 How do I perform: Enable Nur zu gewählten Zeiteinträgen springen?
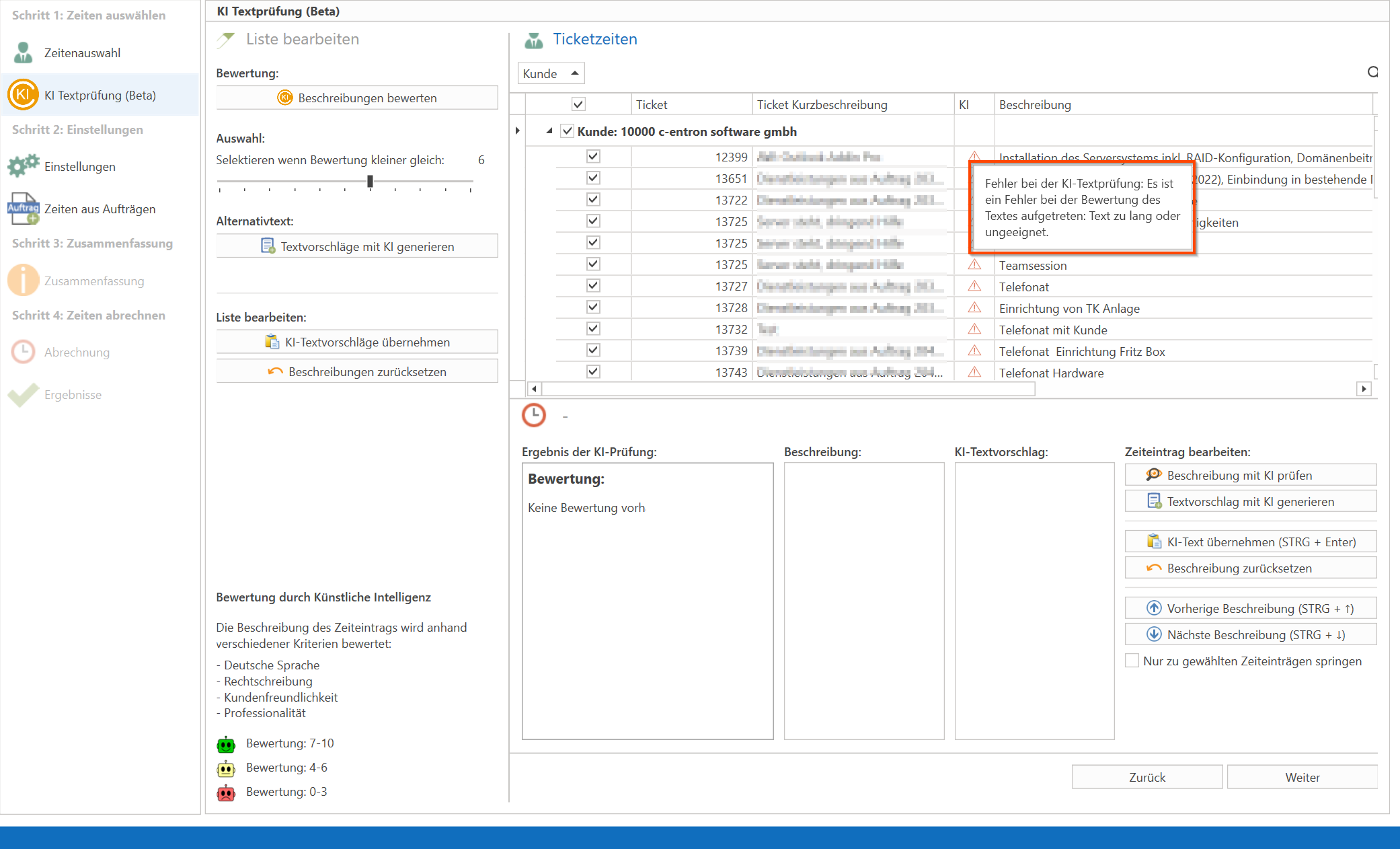[x=1132, y=661]
